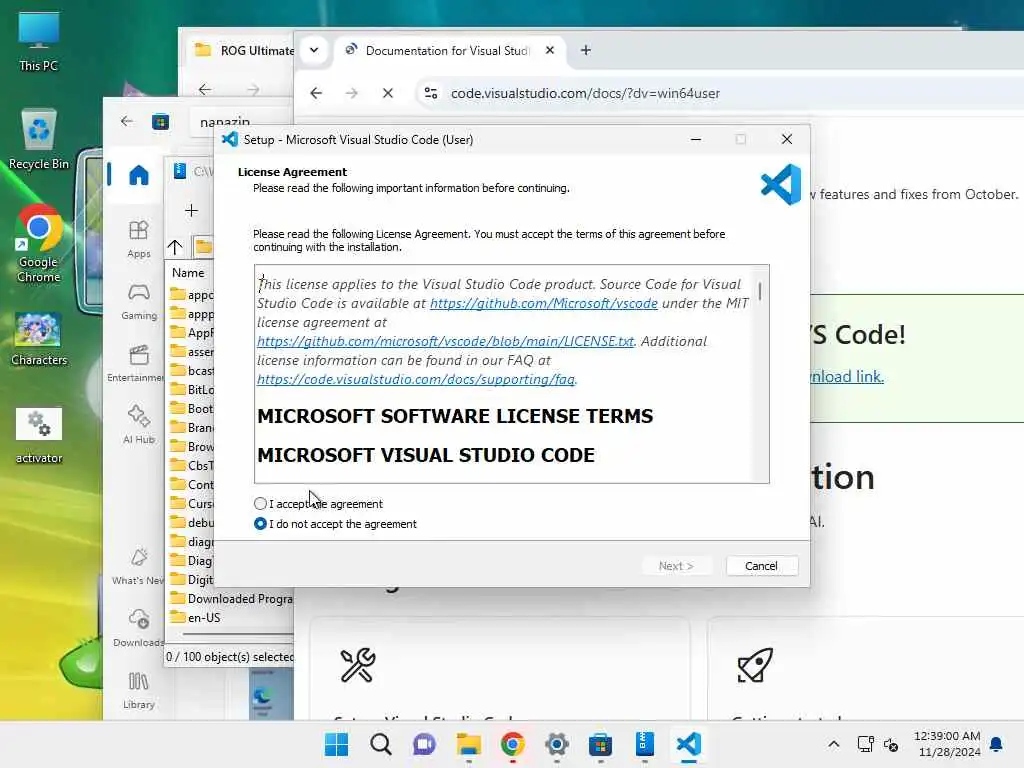Click the Name column header
1024x768 pixels.
click(x=188, y=272)
